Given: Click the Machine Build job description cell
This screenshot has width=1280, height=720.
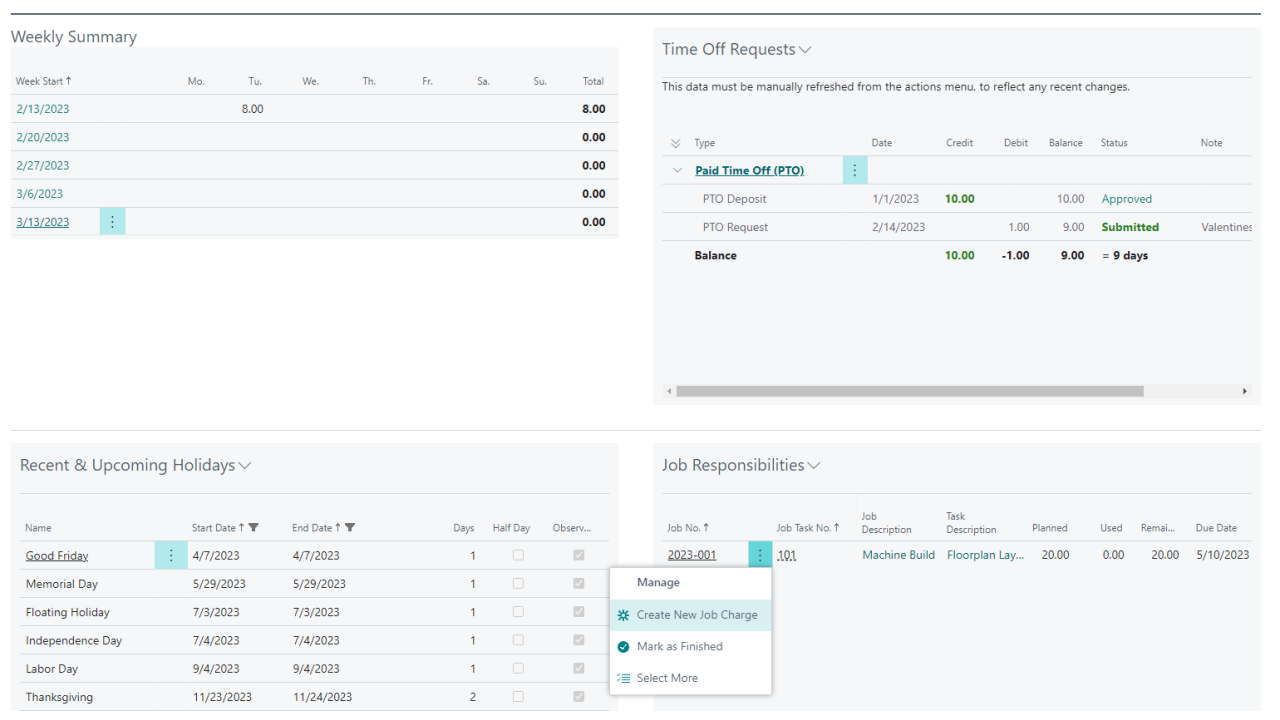Looking at the screenshot, I should (x=899, y=555).
